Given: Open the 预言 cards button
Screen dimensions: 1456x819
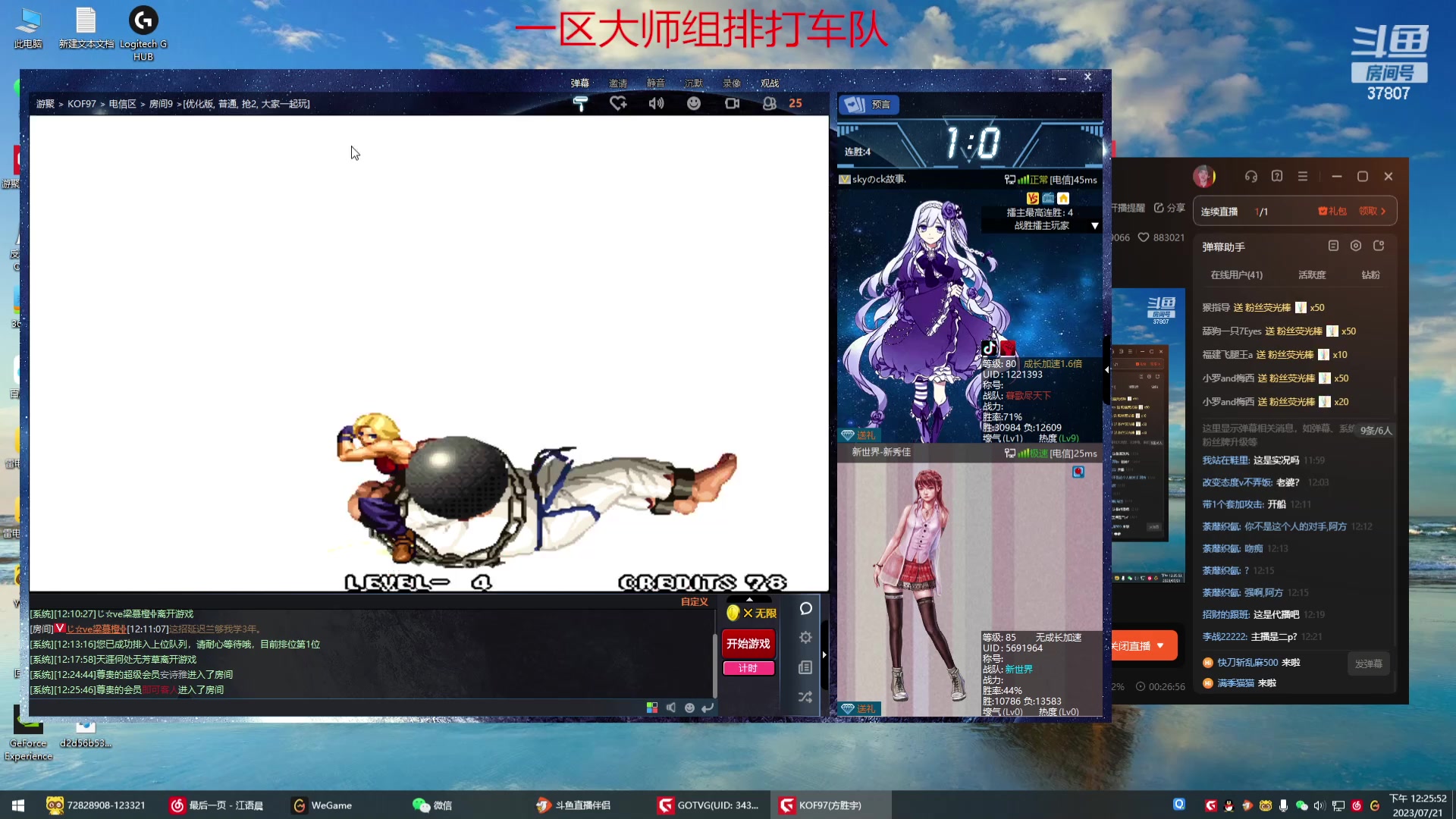Looking at the screenshot, I should point(869,105).
